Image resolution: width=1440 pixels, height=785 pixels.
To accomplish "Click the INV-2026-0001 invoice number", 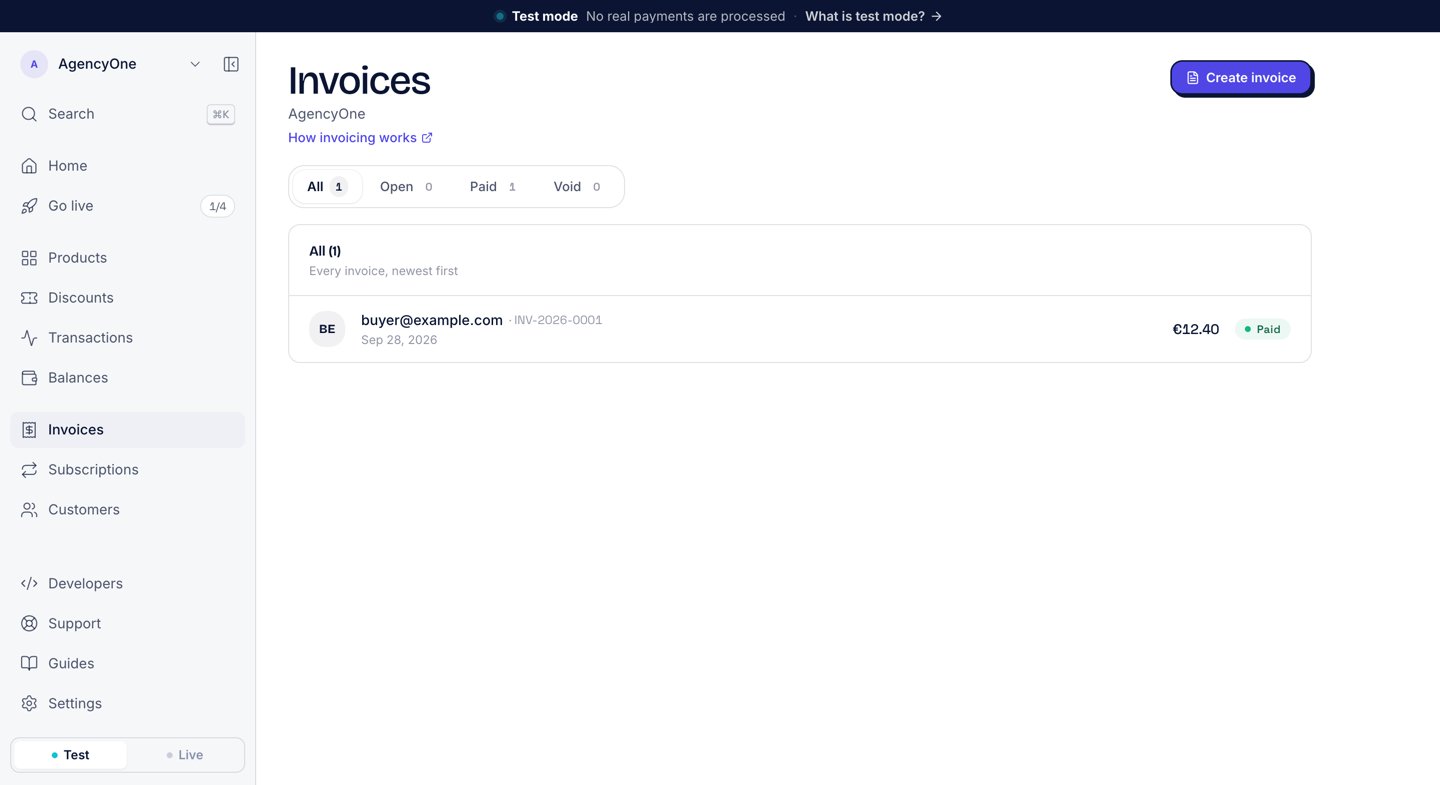I will coord(558,320).
